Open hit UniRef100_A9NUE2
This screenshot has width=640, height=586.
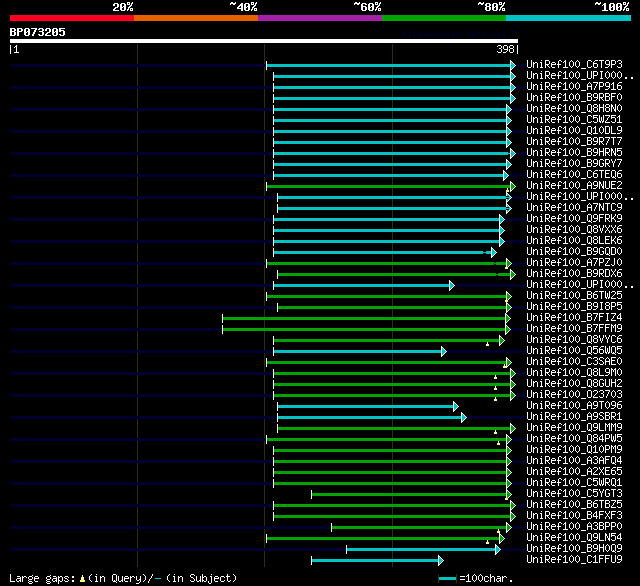(x=574, y=186)
